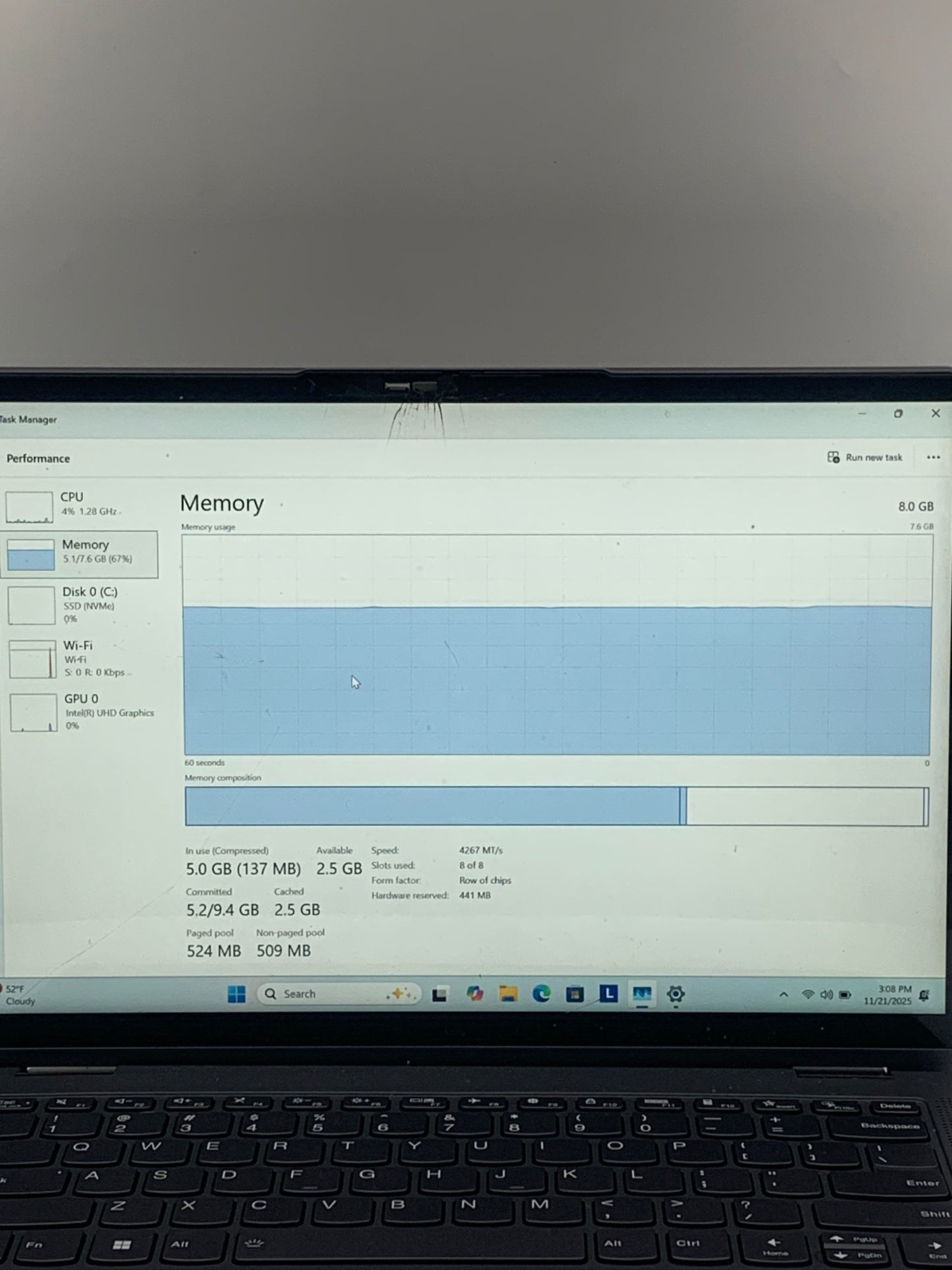952x1270 pixels.
Task: Open Settings gear in taskbar
Action: pos(676,994)
